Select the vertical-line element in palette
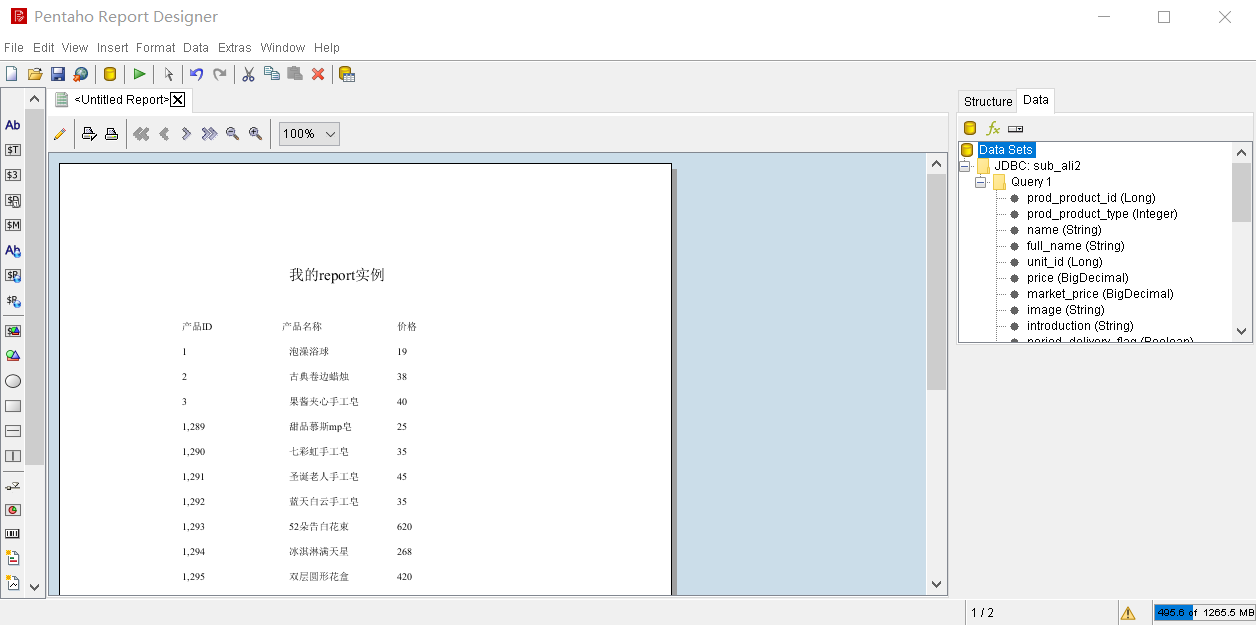 point(13,456)
